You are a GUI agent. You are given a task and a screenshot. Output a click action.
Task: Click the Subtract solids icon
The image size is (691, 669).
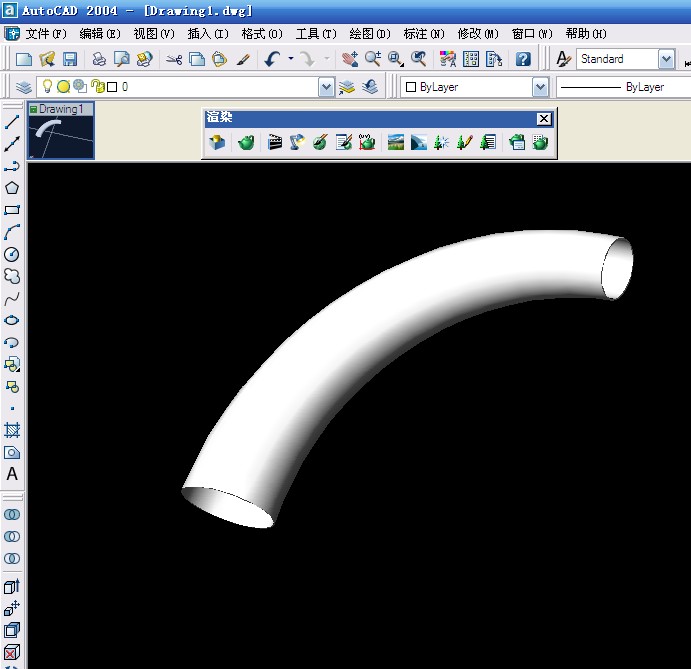click(12, 536)
